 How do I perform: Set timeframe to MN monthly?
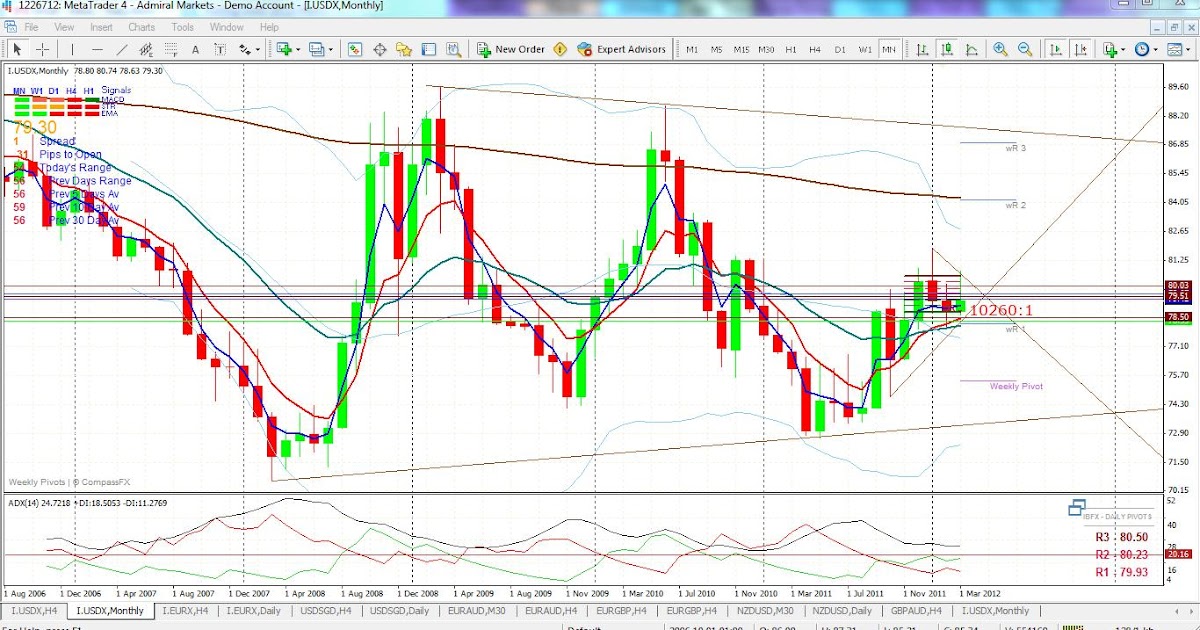click(888, 49)
